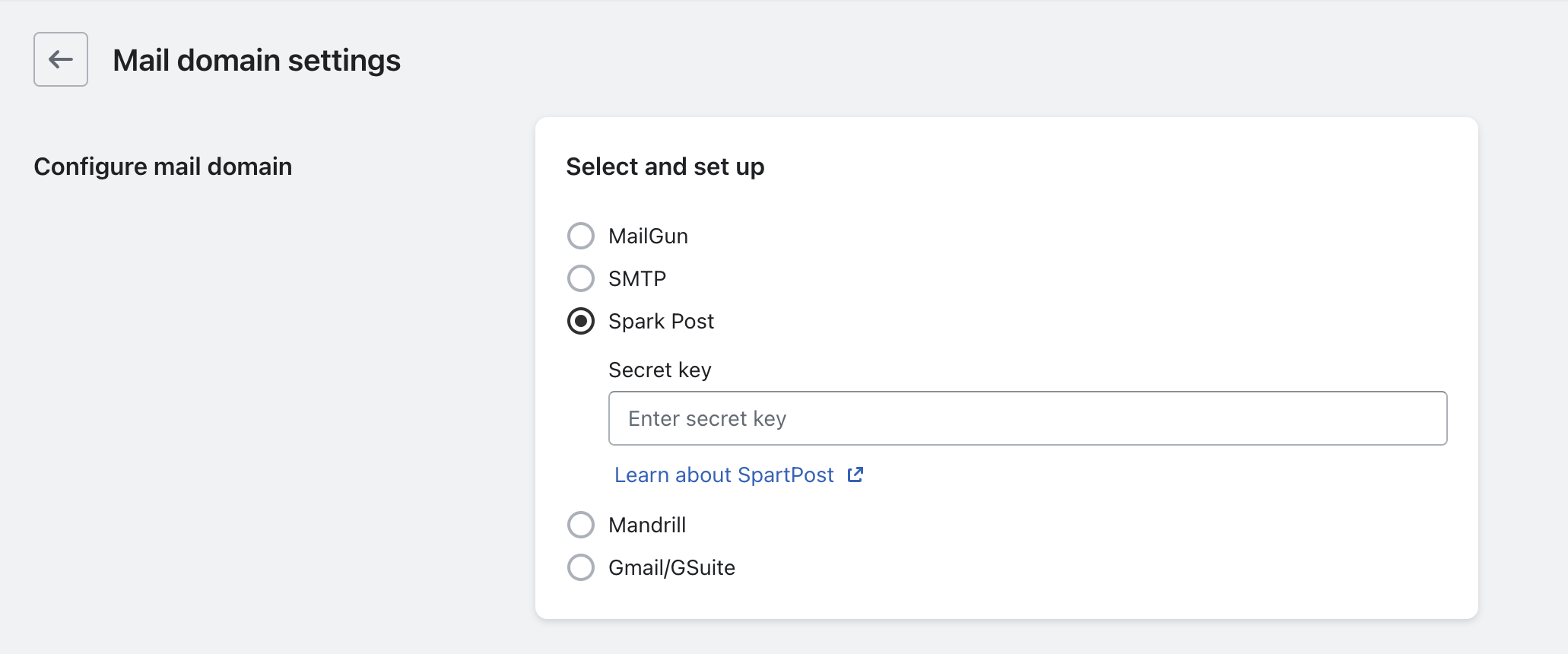1568x654 pixels.
Task: Click the back arrow button
Action: coord(61,59)
